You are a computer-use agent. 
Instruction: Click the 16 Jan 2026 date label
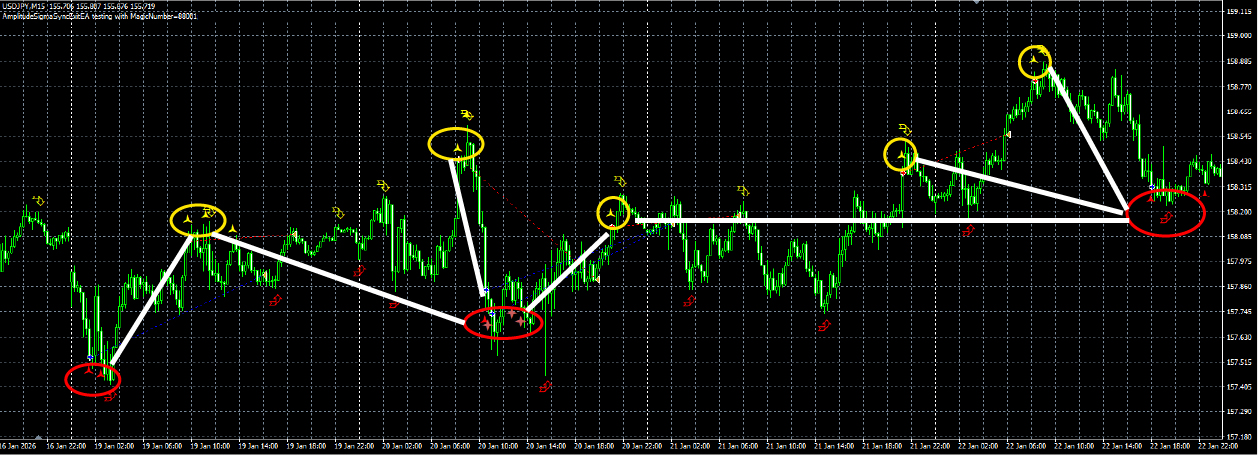[18, 446]
